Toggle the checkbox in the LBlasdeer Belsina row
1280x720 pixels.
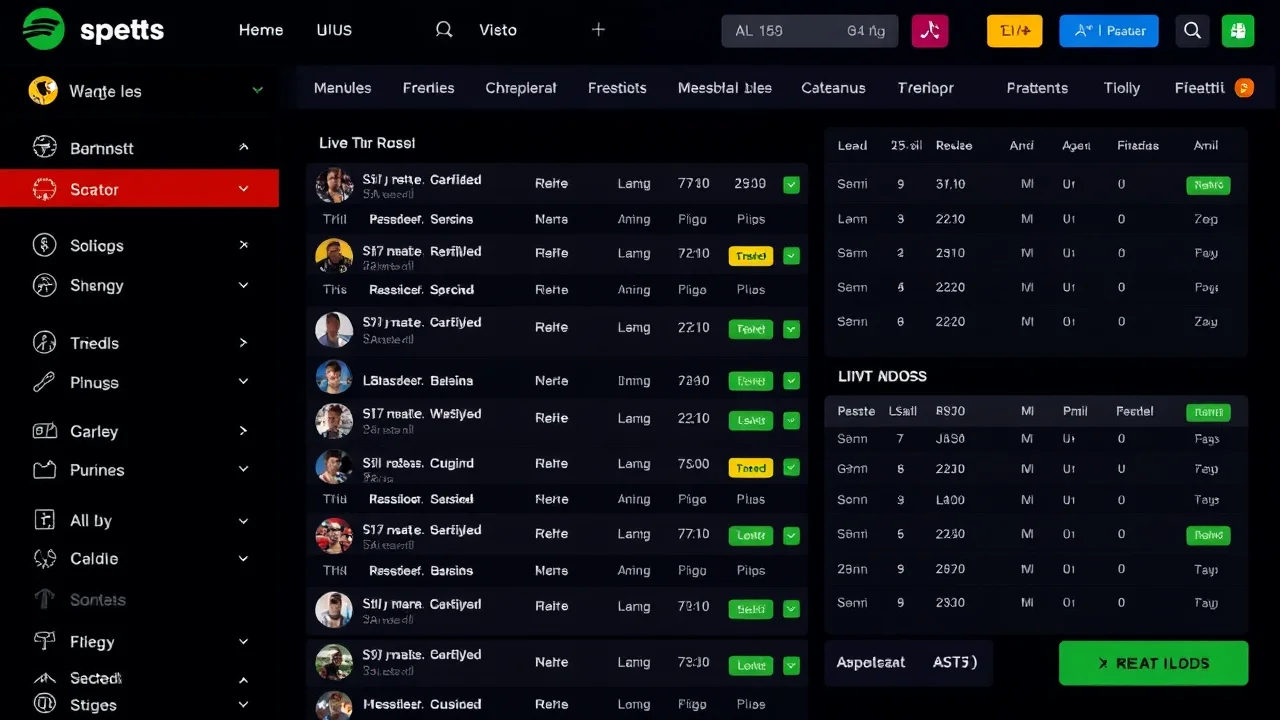click(x=791, y=381)
